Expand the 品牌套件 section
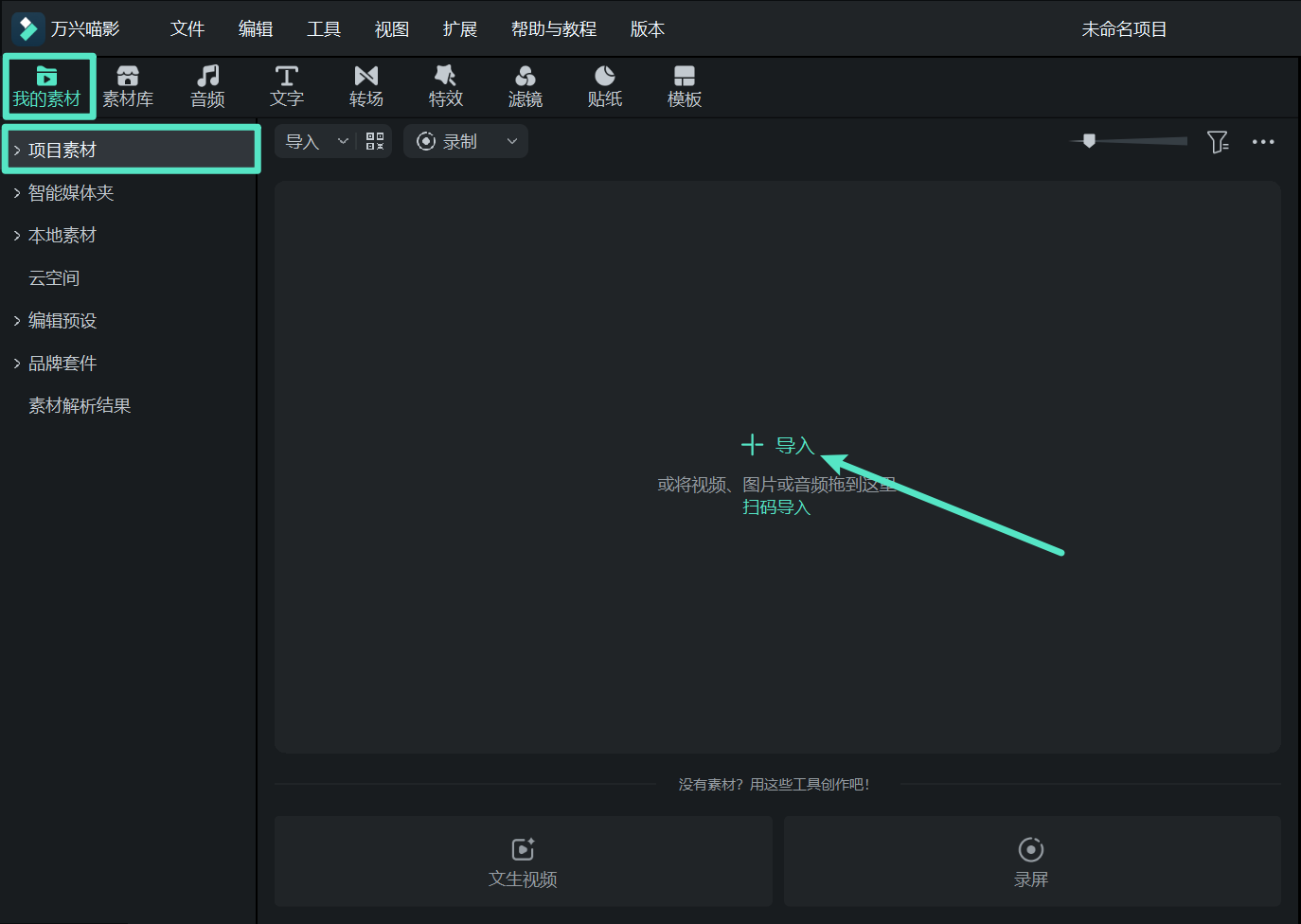1301x924 pixels. 17,363
